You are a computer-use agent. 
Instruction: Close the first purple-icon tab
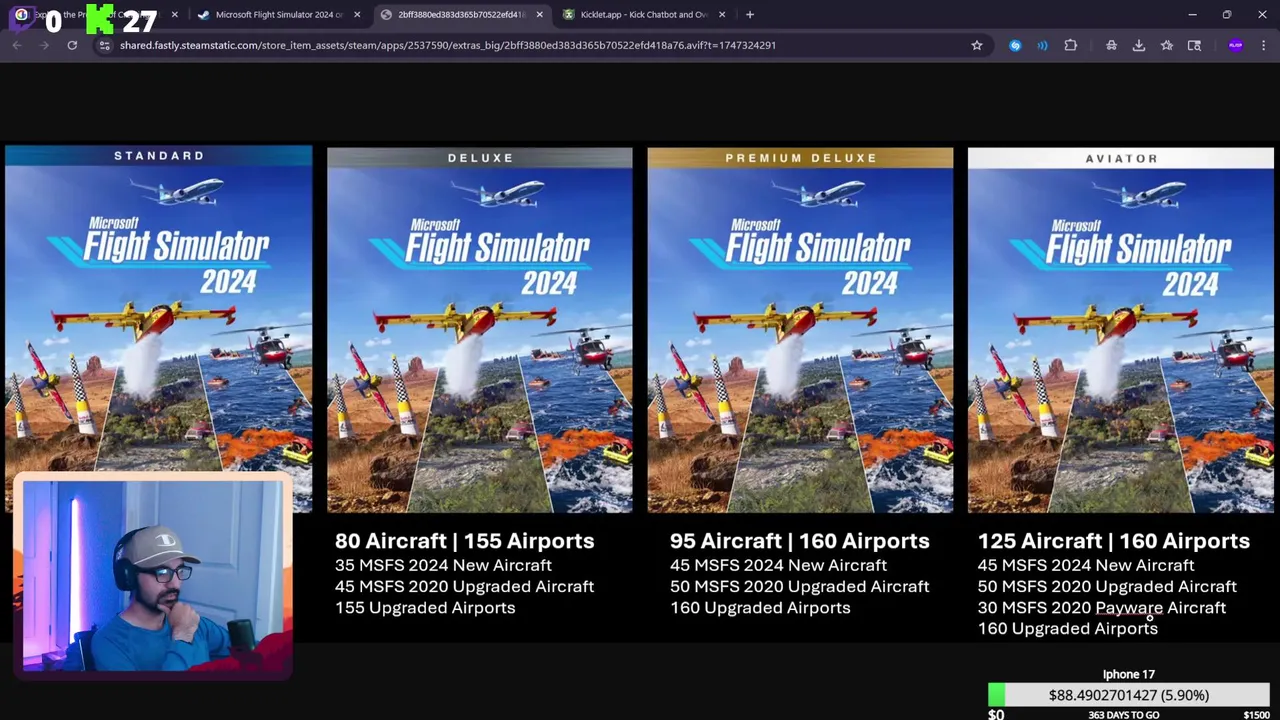[175, 14]
